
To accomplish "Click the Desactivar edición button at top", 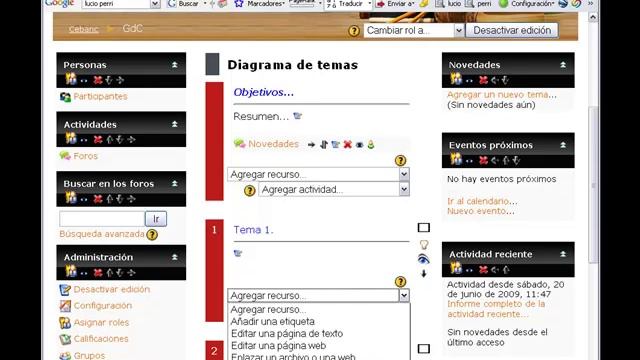I will pyautogui.click(x=512, y=31).
